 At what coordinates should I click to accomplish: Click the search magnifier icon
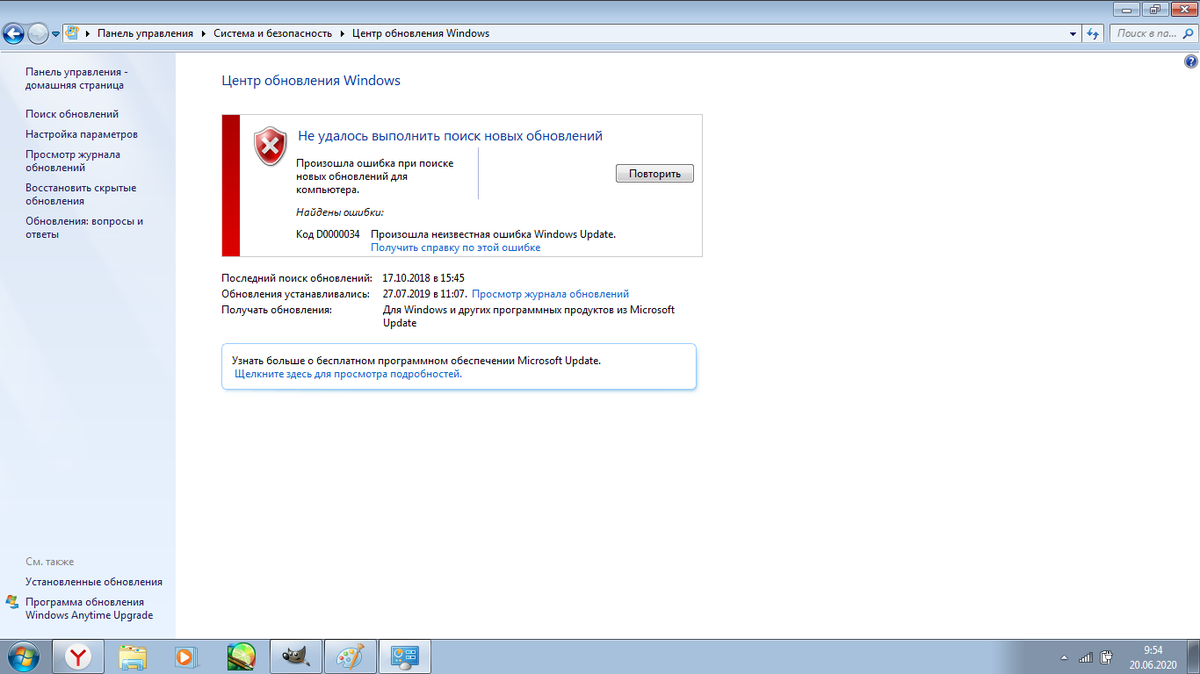1186,33
